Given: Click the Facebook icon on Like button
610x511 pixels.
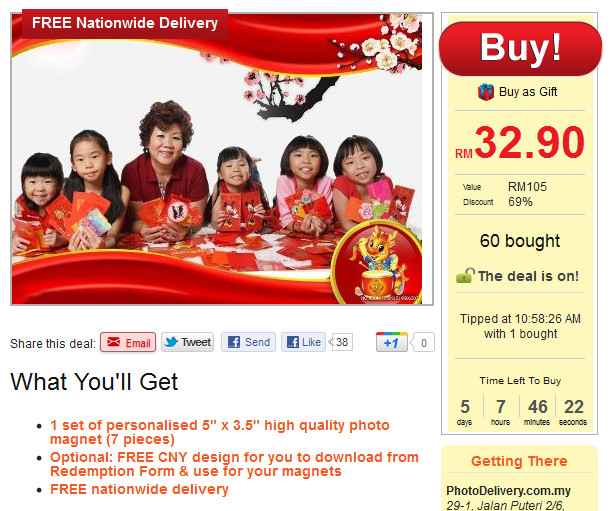Looking at the screenshot, I should click(x=293, y=342).
